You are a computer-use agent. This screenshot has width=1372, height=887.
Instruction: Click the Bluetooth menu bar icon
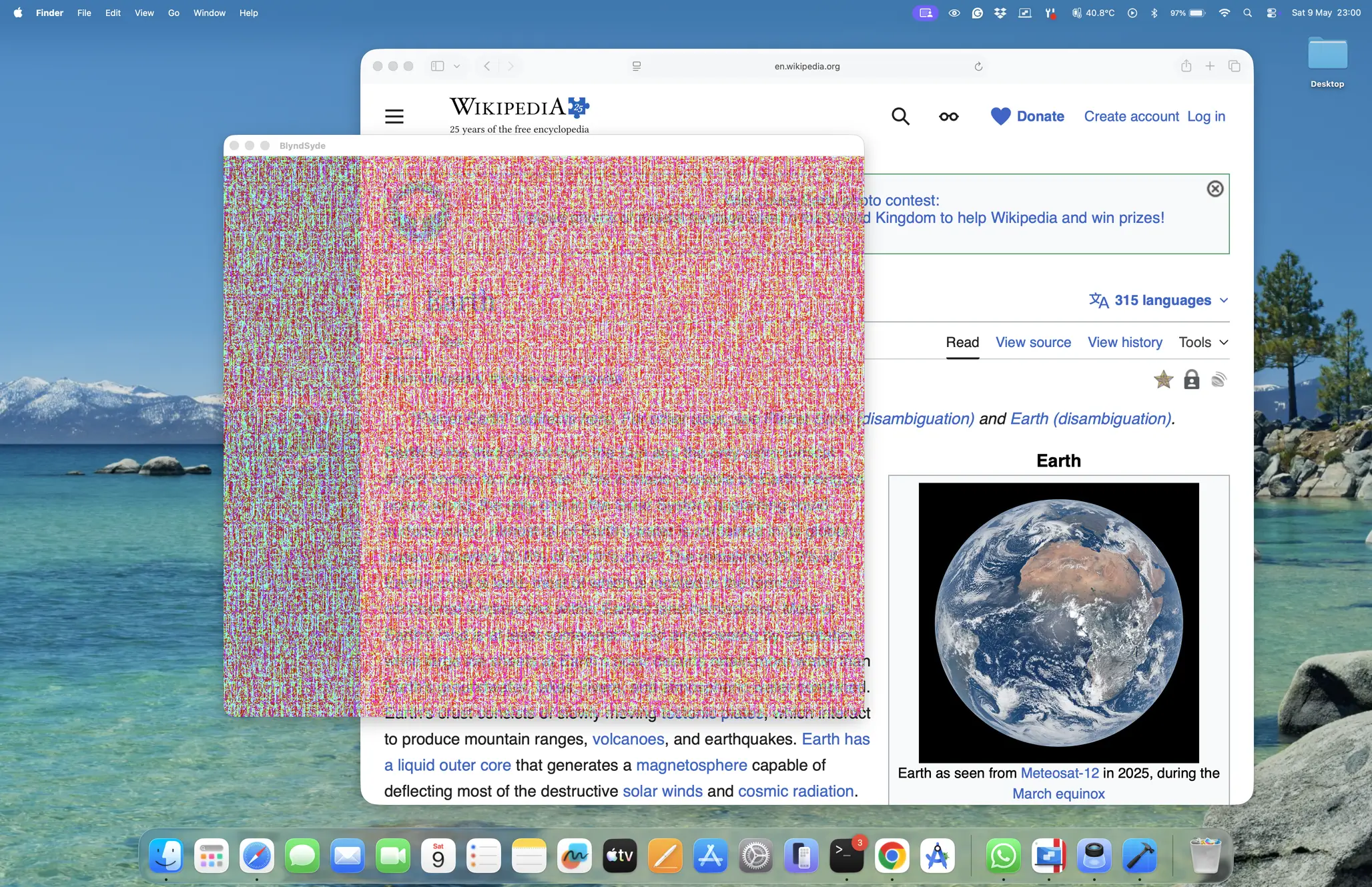[x=1154, y=13]
